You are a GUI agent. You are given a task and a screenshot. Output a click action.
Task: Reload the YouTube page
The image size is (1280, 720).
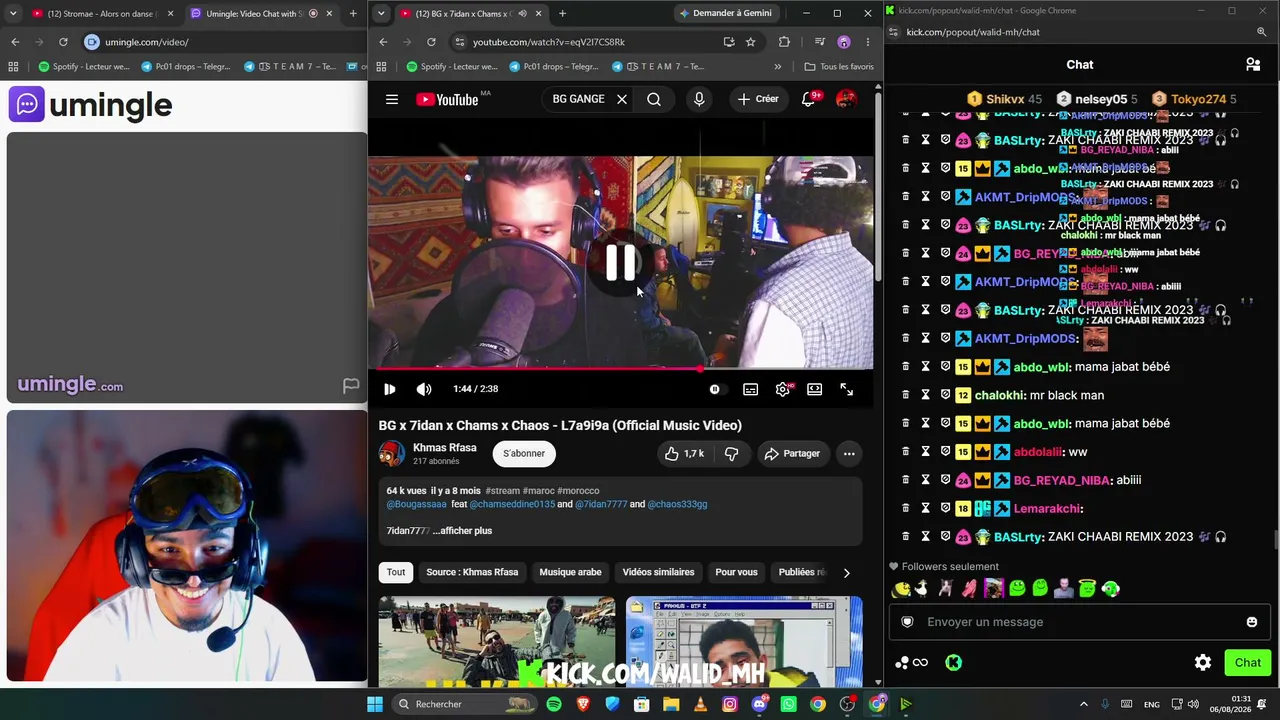431,42
